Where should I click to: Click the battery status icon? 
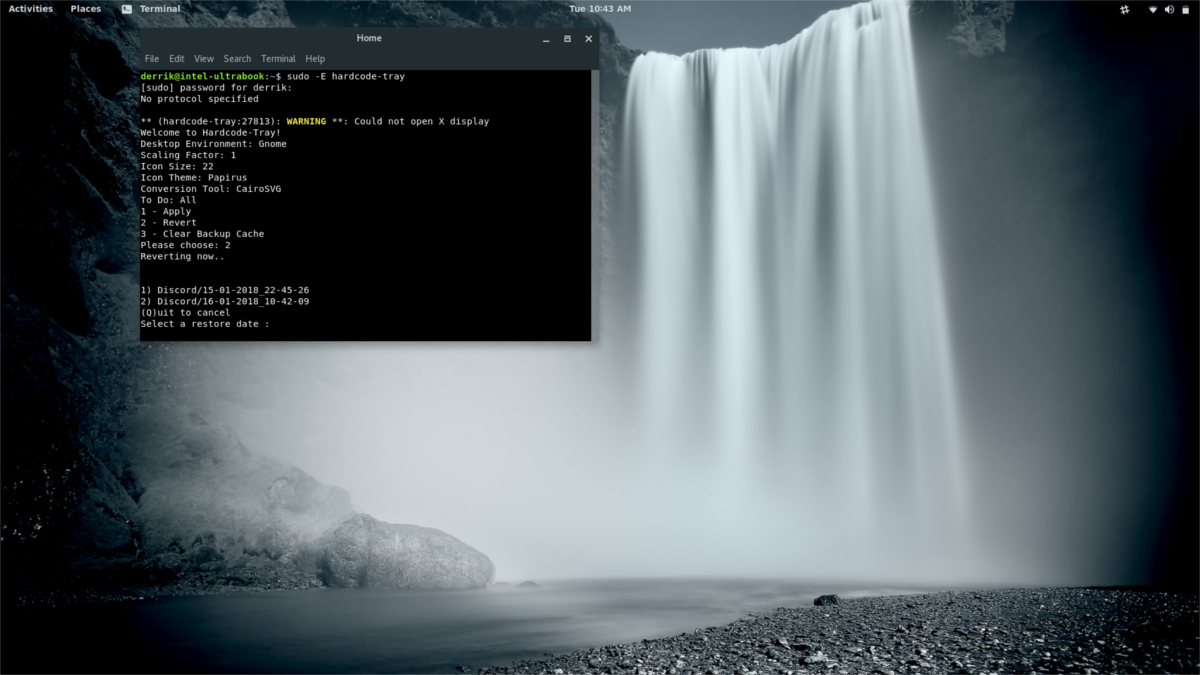coord(1185,9)
